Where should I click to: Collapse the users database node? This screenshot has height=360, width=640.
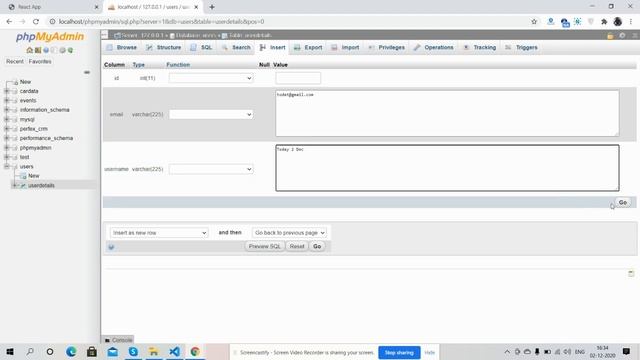point(7,167)
